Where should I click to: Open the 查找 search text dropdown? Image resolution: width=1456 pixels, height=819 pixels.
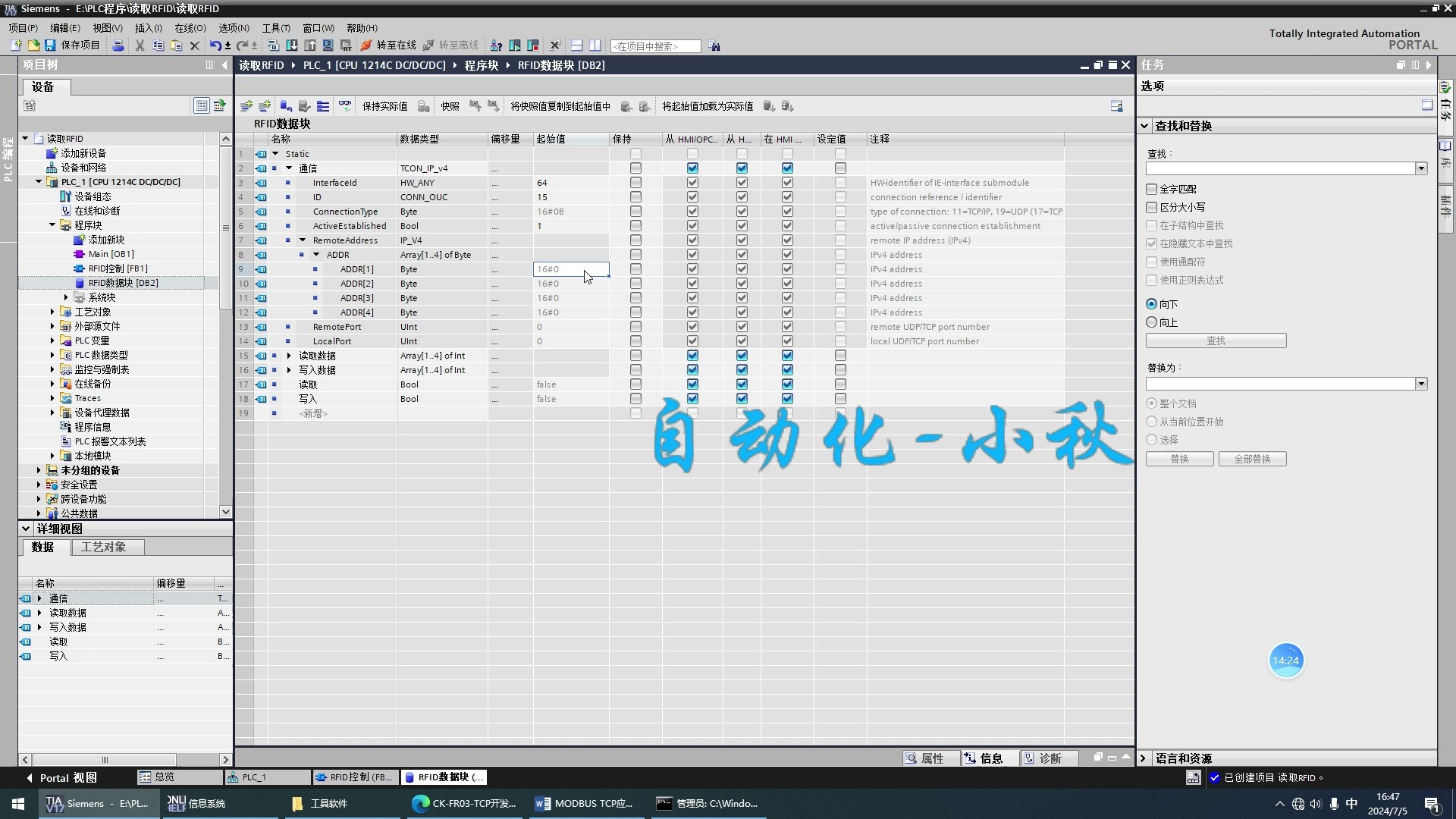click(1421, 168)
